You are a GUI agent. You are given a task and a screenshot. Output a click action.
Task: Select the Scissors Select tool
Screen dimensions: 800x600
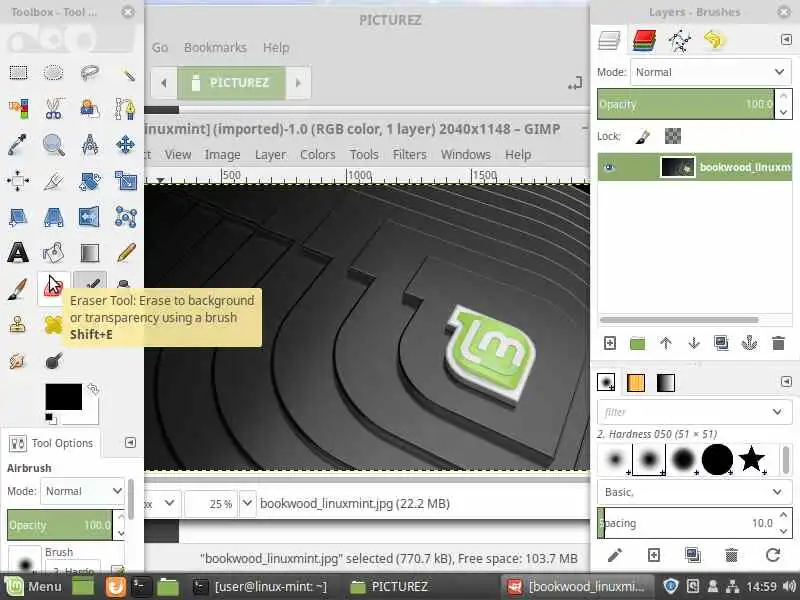54,109
